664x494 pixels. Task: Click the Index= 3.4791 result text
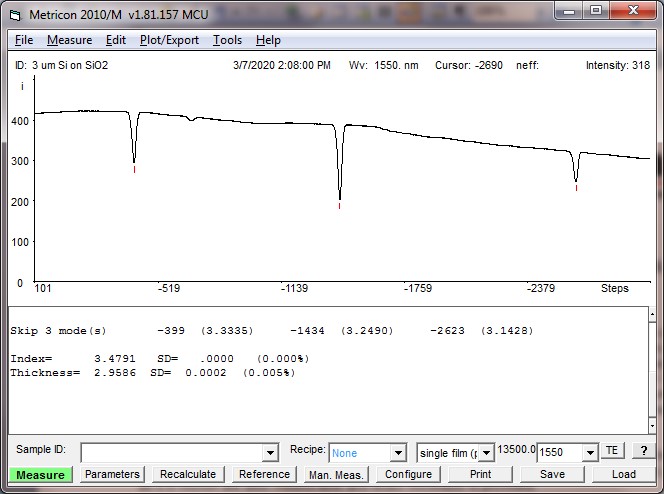[x=73, y=359]
